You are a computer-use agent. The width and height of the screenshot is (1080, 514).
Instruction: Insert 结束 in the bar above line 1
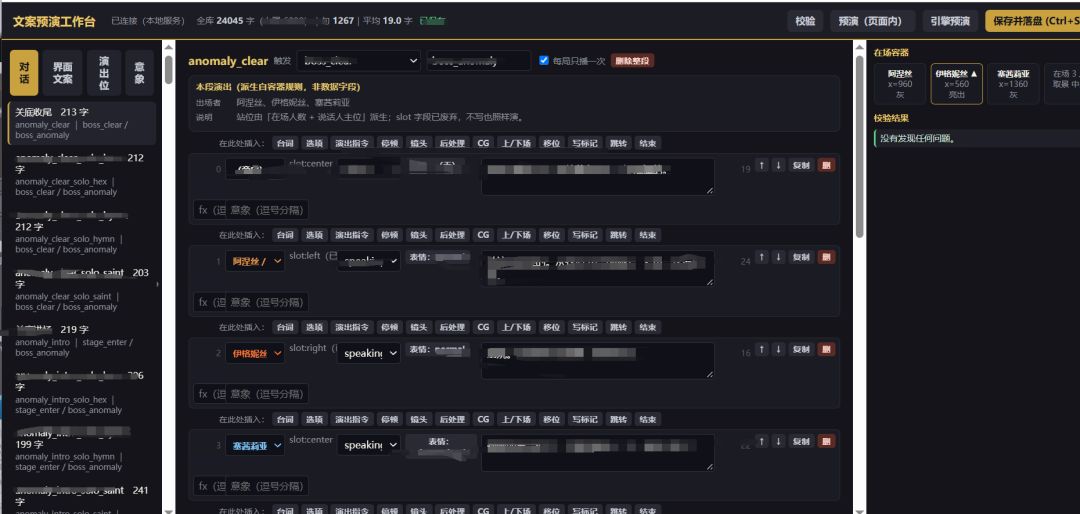tap(647, 235)
